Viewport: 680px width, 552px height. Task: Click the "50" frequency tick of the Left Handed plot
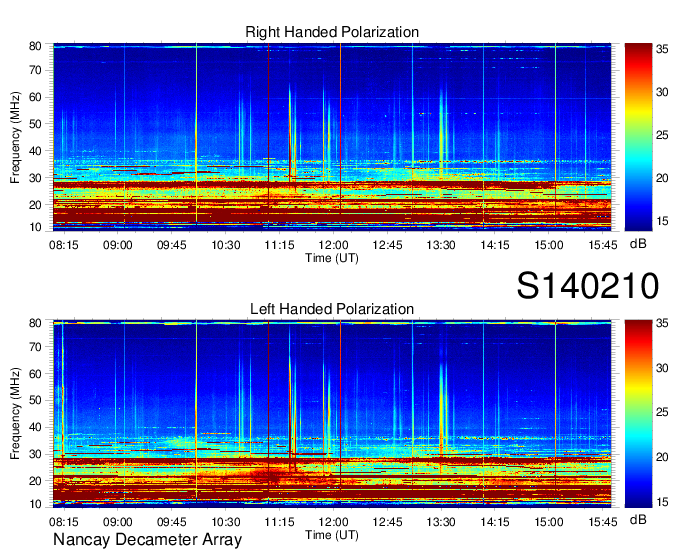tap(35, 400)
